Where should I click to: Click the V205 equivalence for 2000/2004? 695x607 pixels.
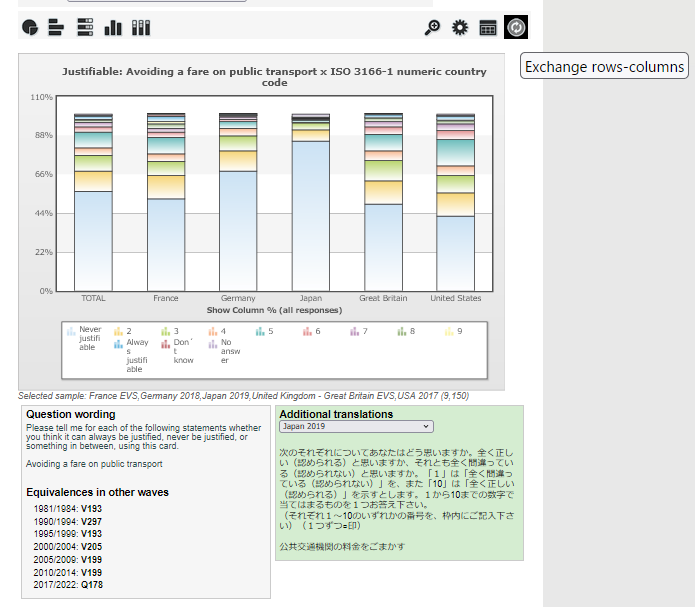click(91, 547)
